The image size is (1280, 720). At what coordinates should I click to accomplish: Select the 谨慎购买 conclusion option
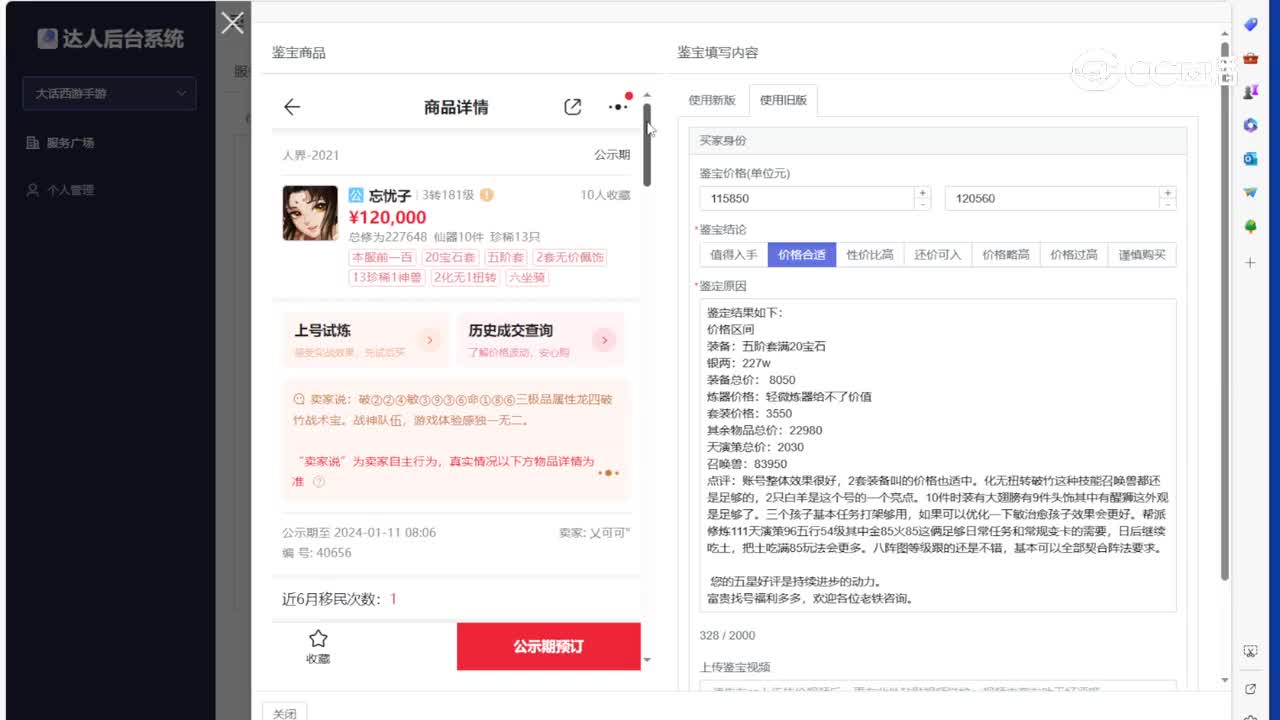1141,254
